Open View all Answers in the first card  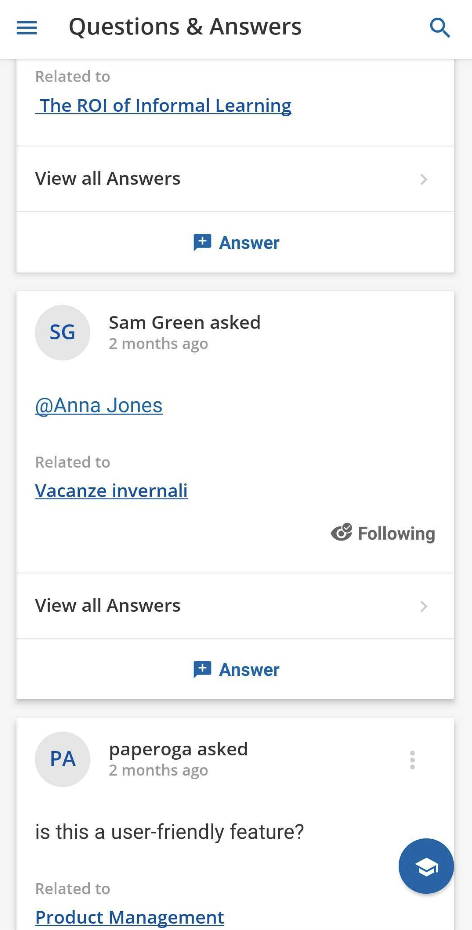click(235, 179)
